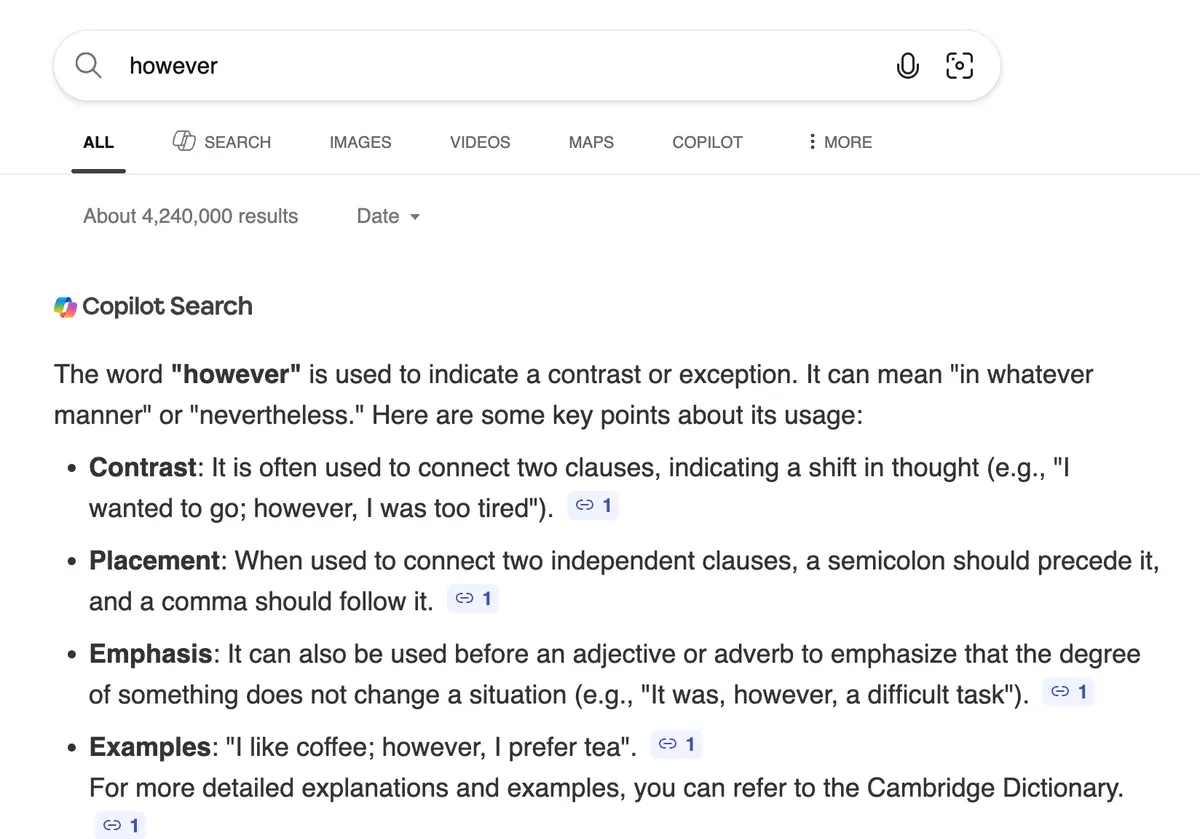Start voice search with microphone icon

[x=907, y=66]
